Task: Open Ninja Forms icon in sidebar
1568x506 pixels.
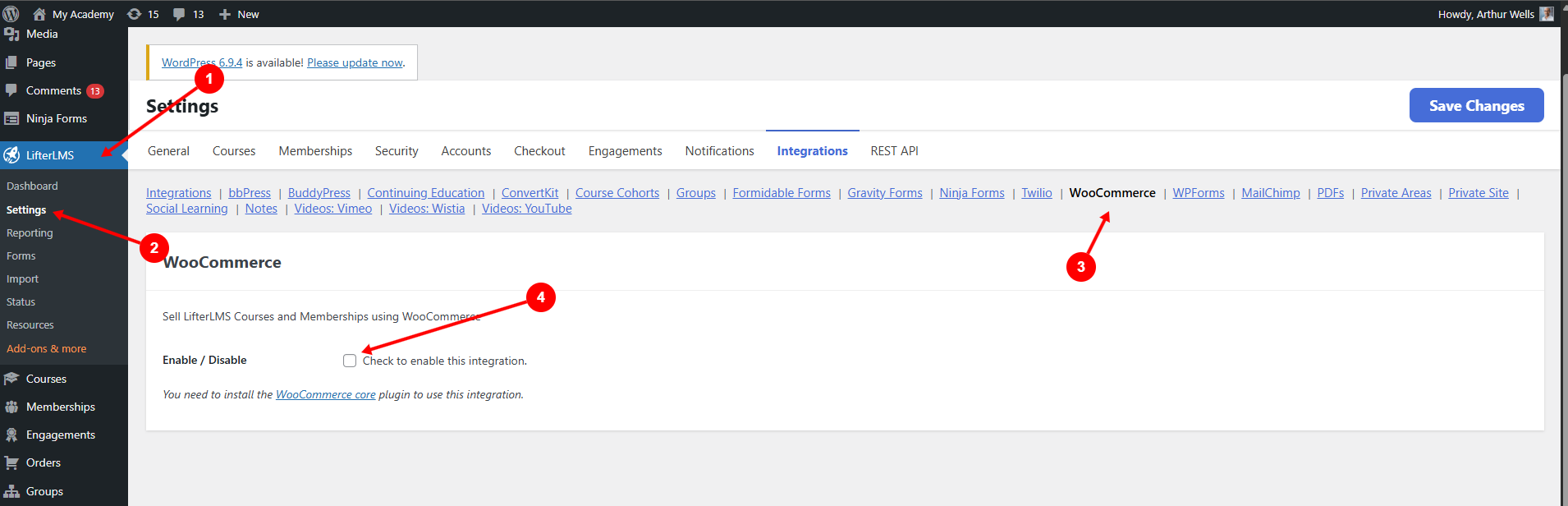Action: (x=11, y=119)
